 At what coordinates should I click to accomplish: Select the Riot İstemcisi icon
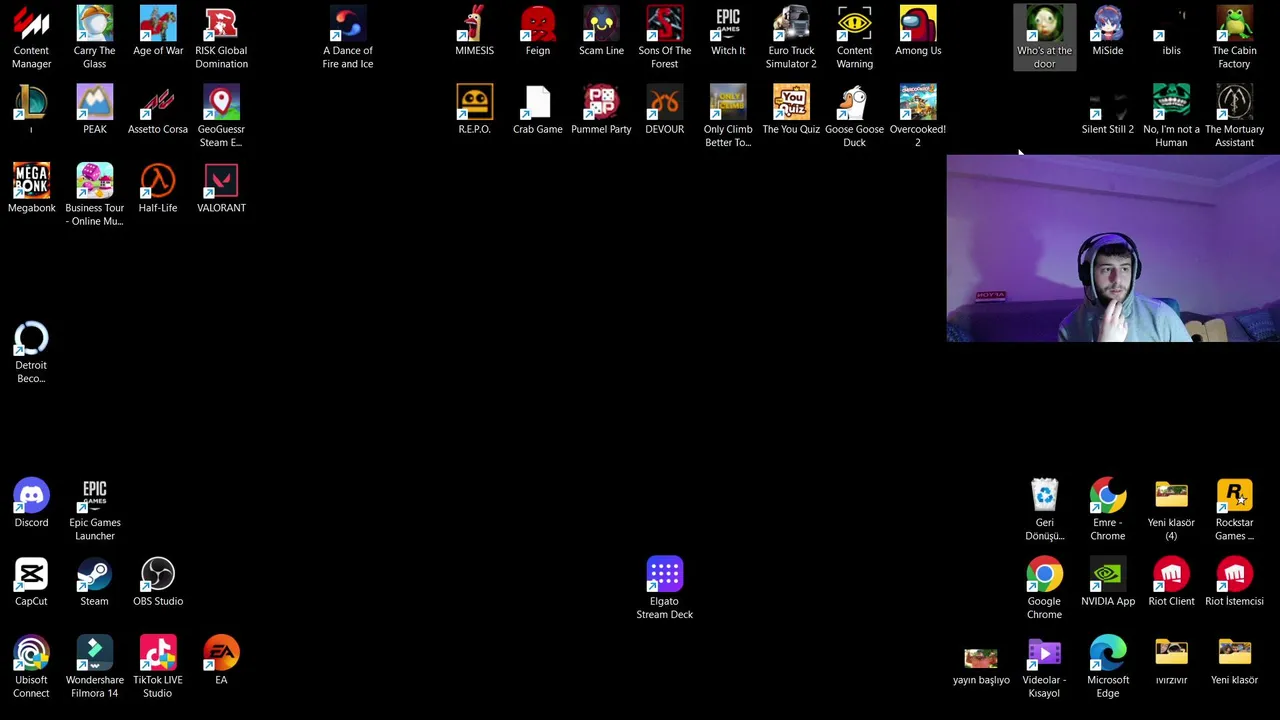(1234, 582)
